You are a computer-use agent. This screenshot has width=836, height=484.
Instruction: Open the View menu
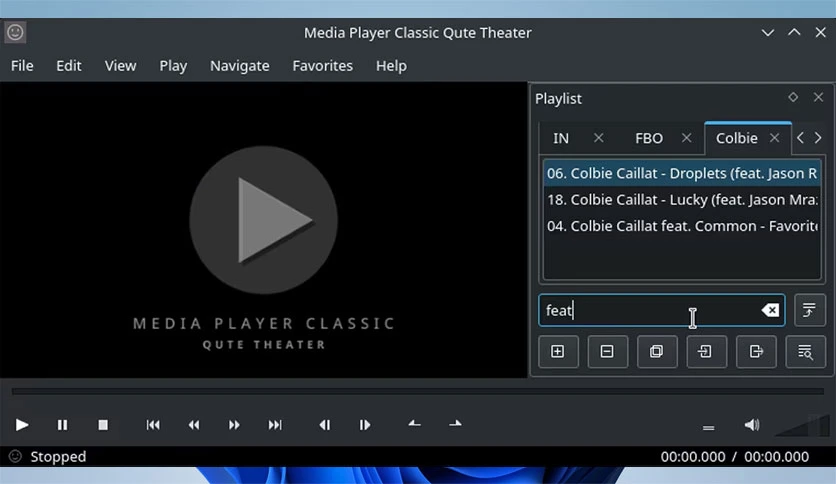click(120, 66)
